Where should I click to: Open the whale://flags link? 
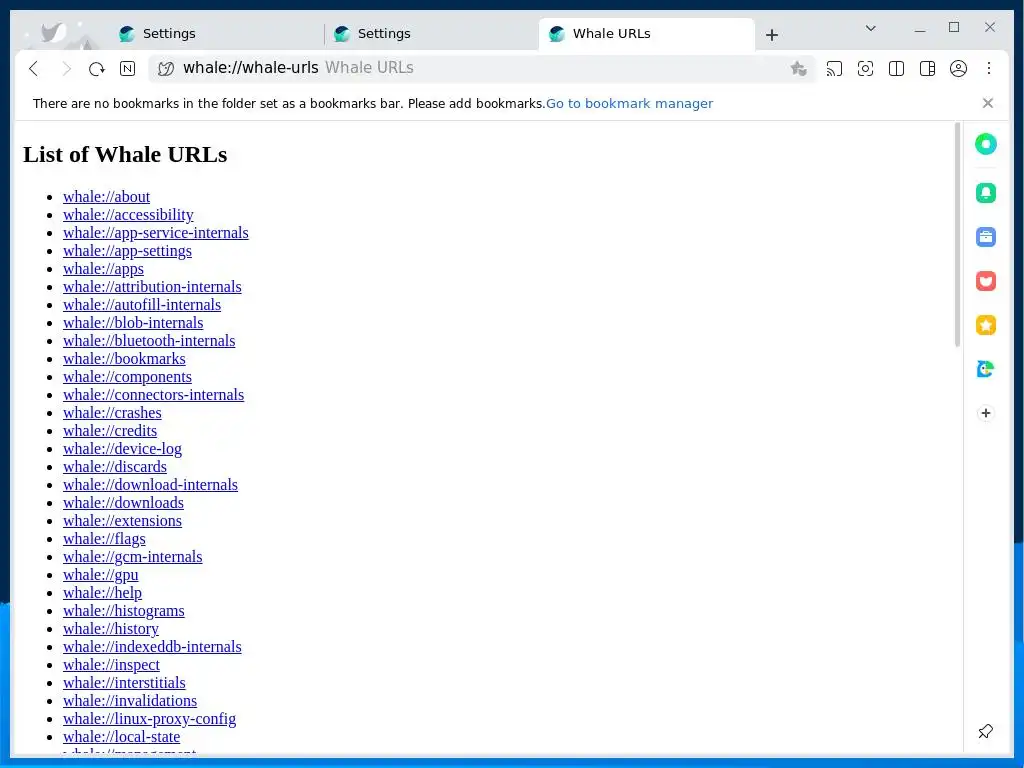tap(104, 539)
